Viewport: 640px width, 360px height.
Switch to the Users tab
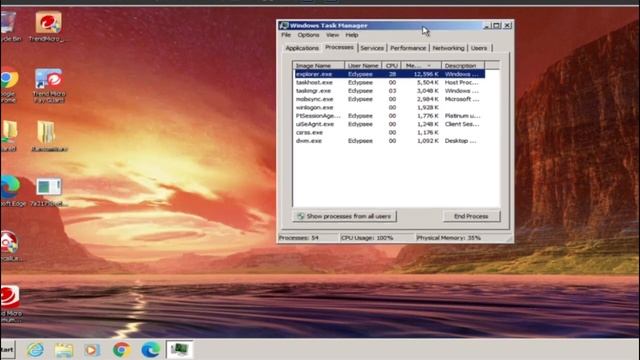(479, 48)
